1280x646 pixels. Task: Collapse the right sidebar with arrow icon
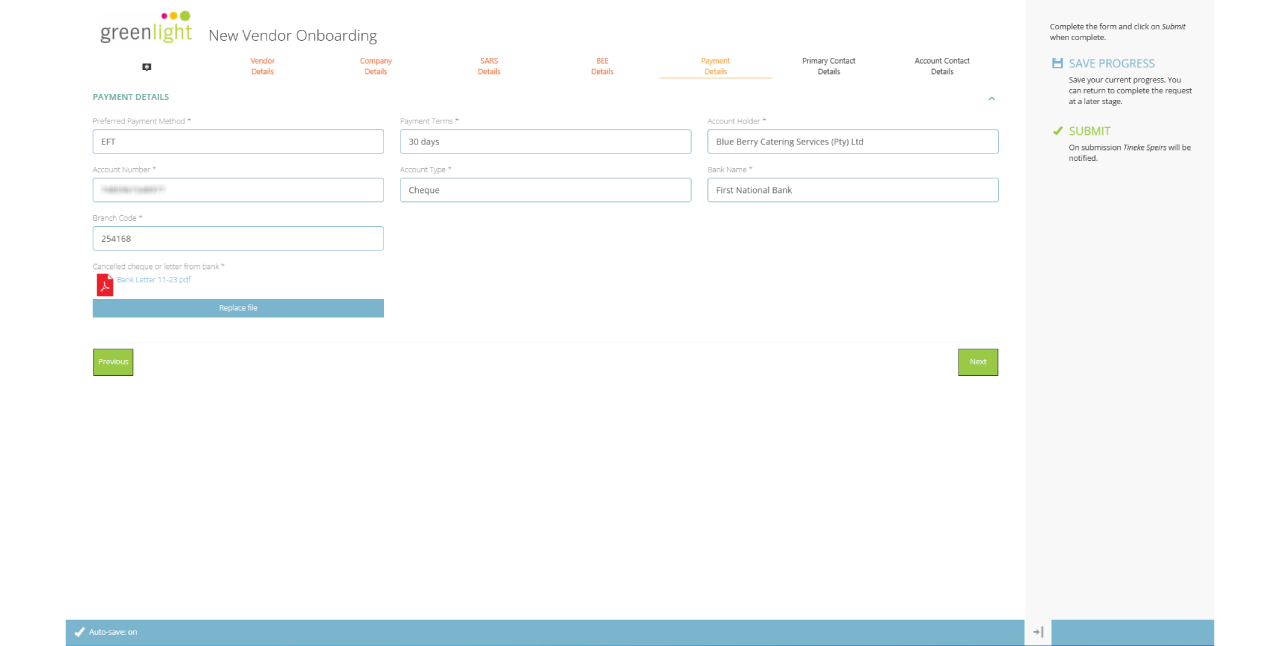[1038, 632]
